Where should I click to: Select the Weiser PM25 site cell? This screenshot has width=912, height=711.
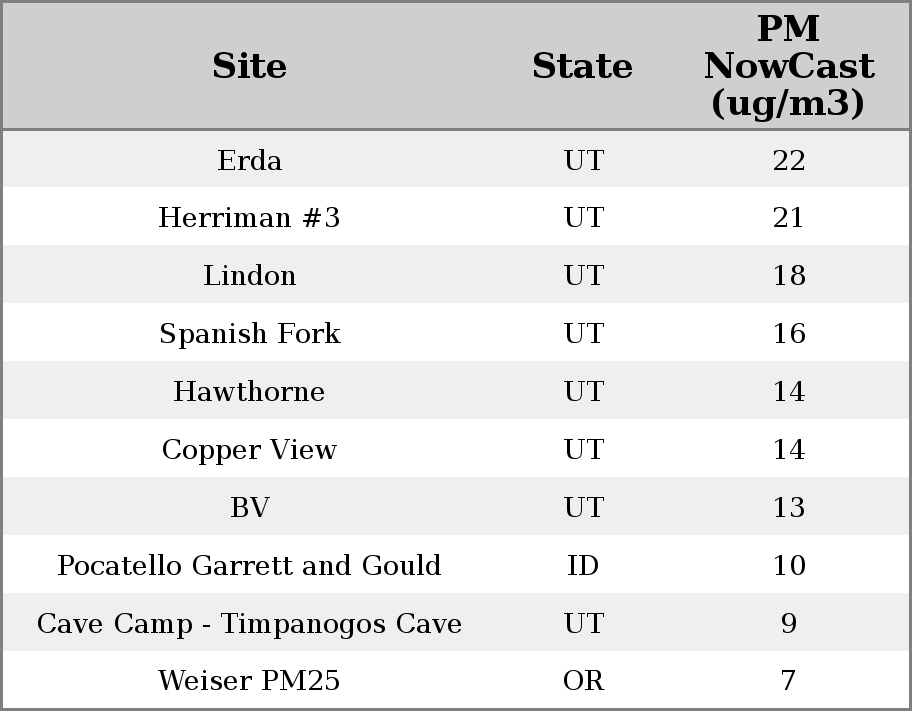click(x=249, y=682)
